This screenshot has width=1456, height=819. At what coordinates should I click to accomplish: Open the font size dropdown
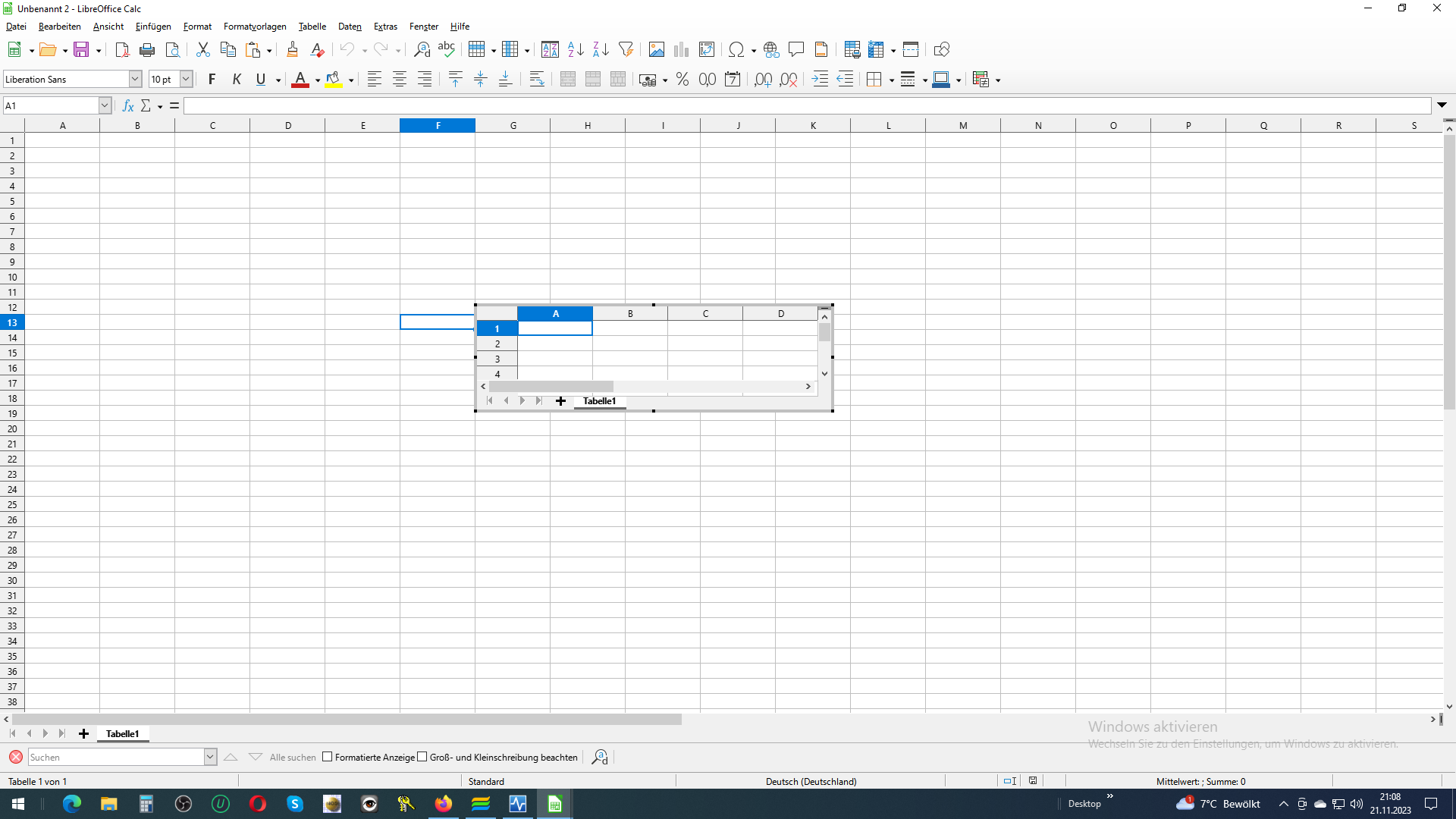click(186, 79)
